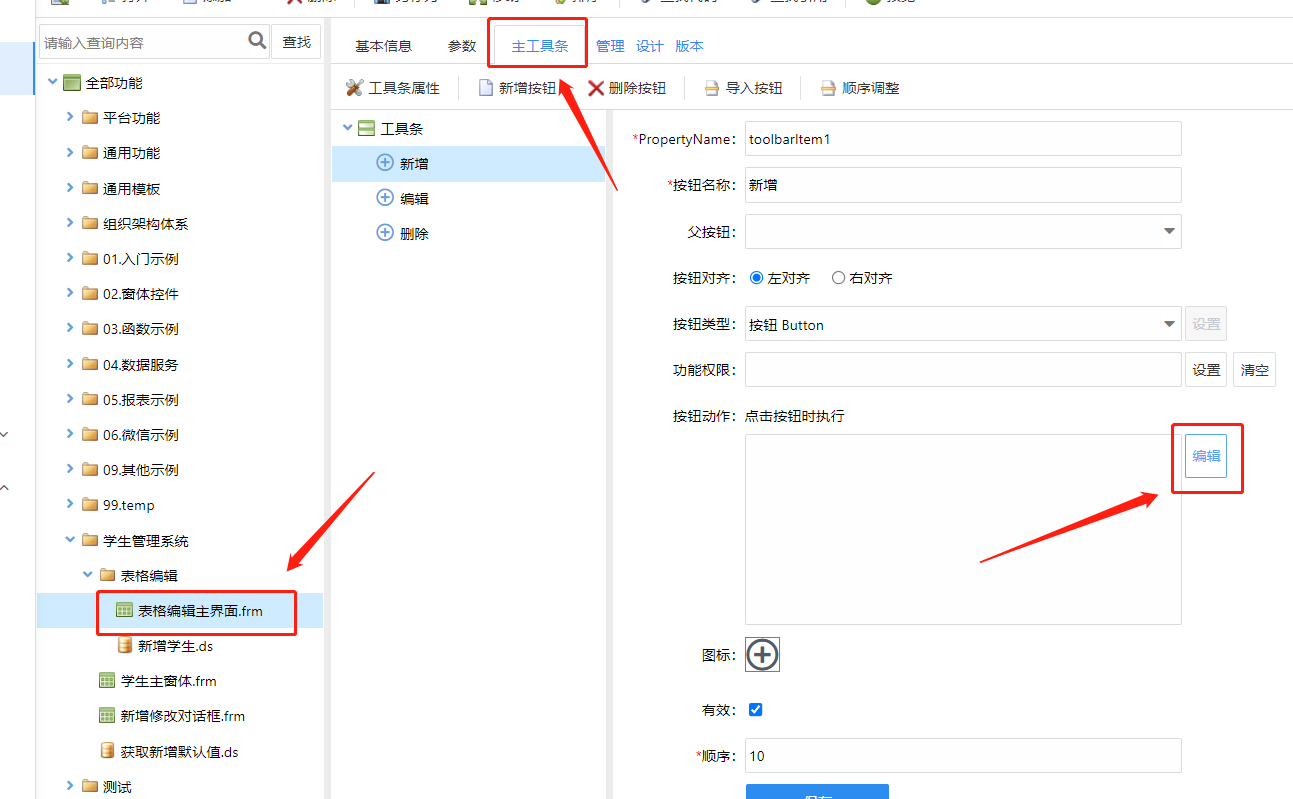This screenshot has width=1293, height=799.
Task: Click the 导入按钮 toolbar icon
Action: [712, 88]
